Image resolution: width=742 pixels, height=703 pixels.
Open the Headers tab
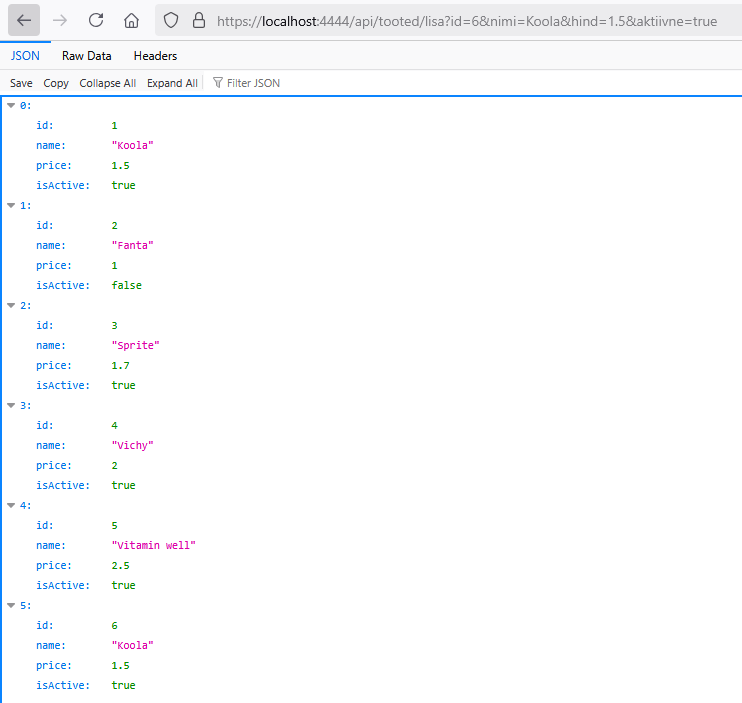click(155, 56)
